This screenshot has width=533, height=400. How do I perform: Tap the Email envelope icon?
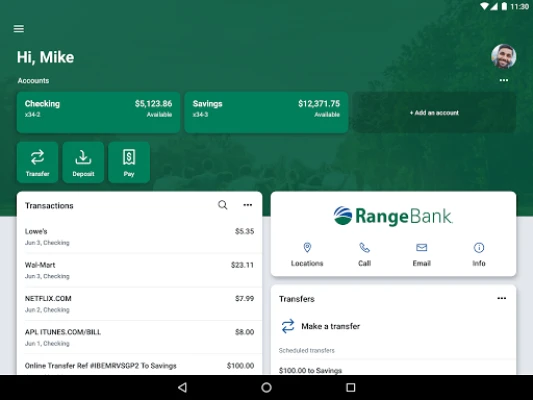pyautogui.click(x=422, y=247)
